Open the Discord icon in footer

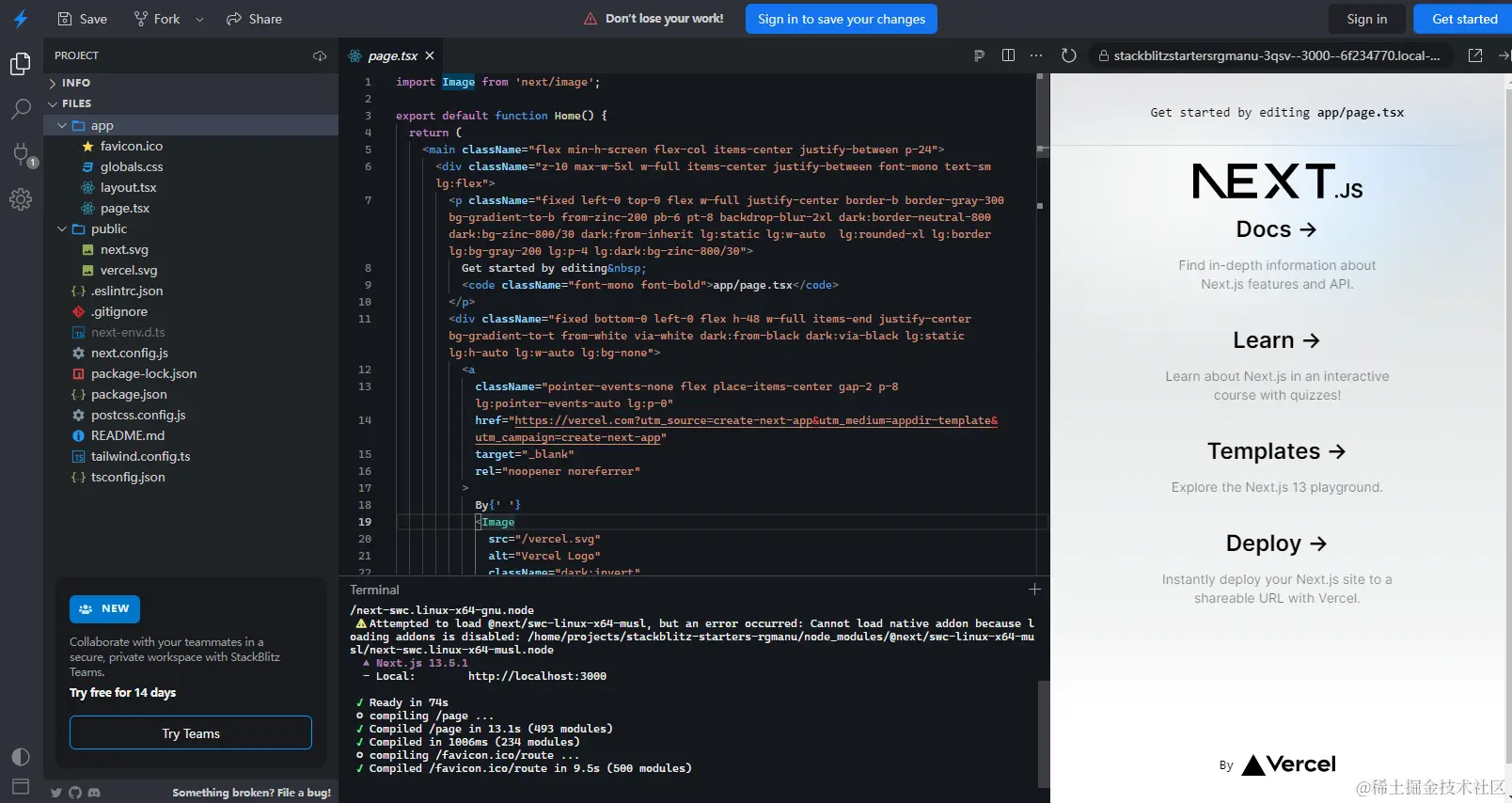pos(94,793)
